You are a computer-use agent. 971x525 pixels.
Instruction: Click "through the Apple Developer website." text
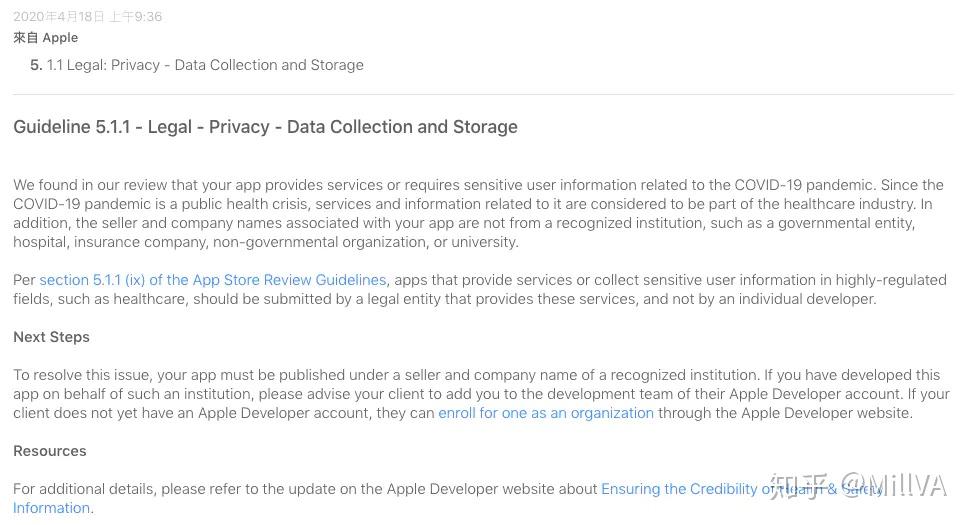pyautogui.click(x=785, y=413)
